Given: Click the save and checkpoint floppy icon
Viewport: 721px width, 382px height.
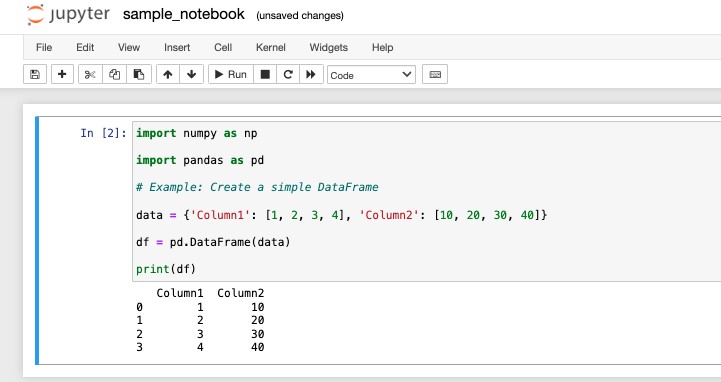Looking at the screenshot, I should coord(35,74).
